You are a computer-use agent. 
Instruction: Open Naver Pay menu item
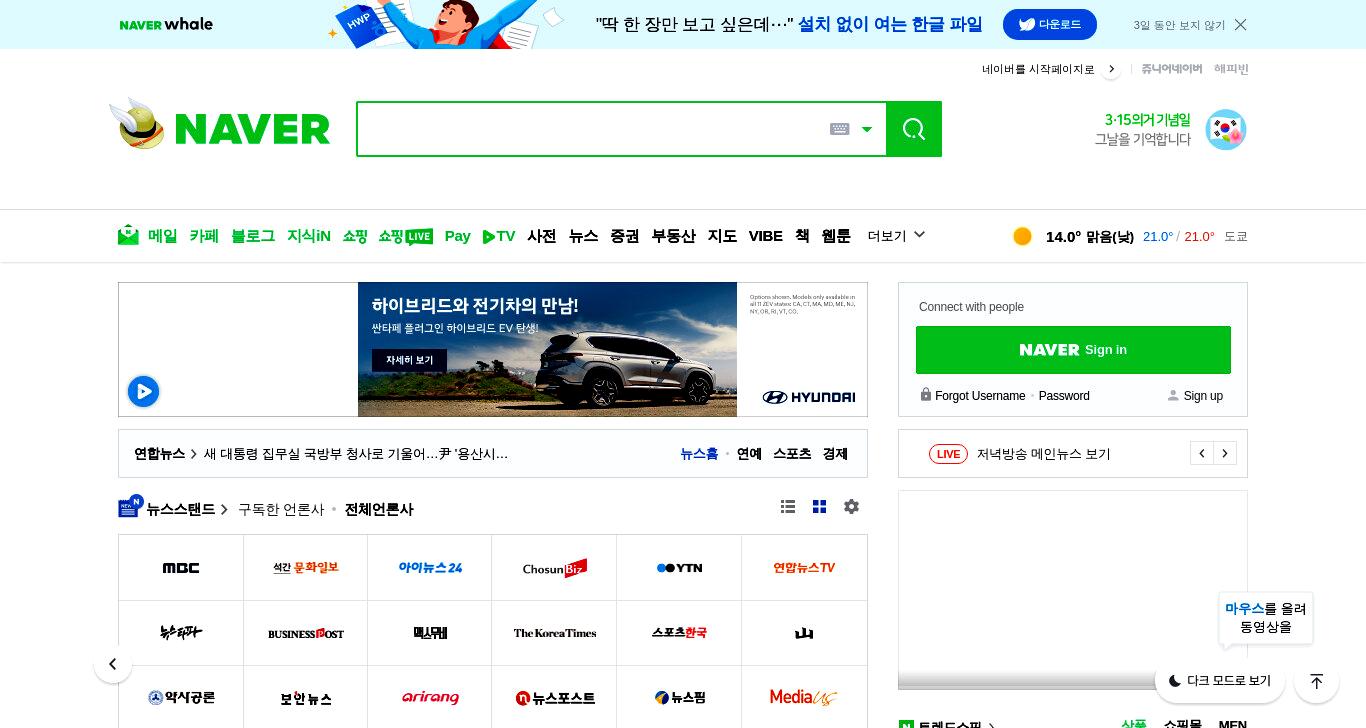tap(457, 236)
